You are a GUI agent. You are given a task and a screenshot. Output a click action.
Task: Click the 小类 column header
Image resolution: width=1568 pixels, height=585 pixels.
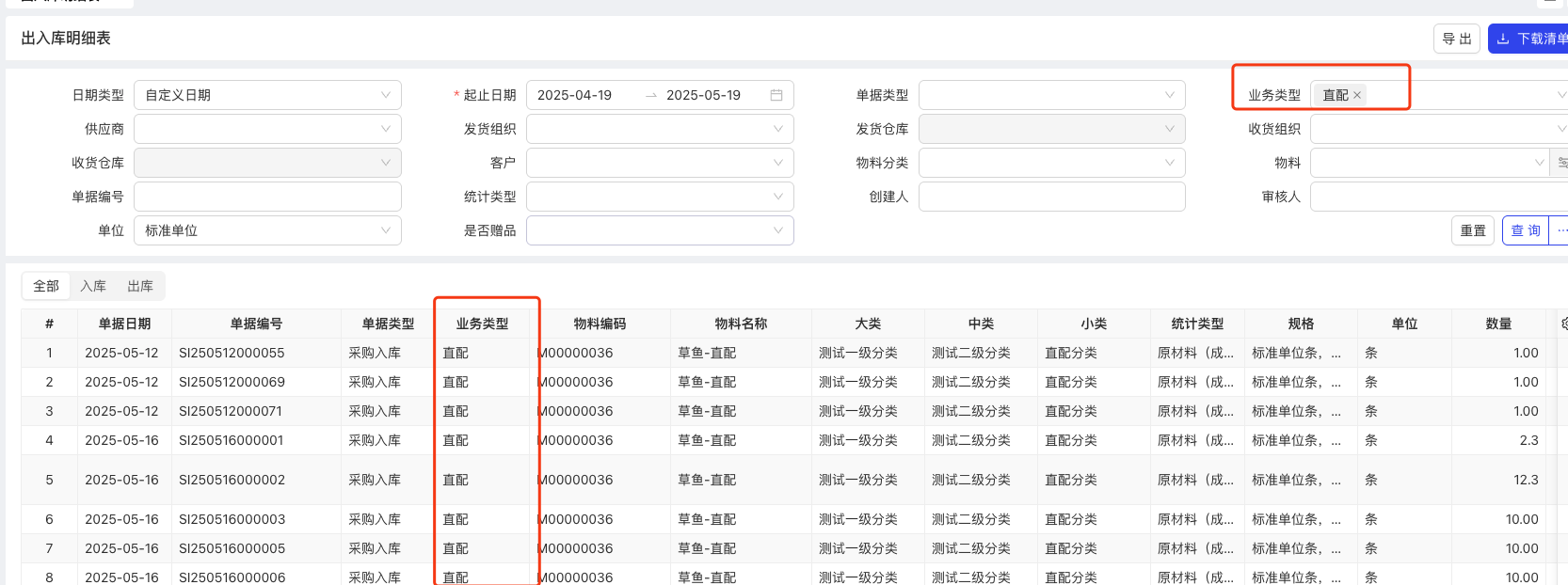(1094, 324)
